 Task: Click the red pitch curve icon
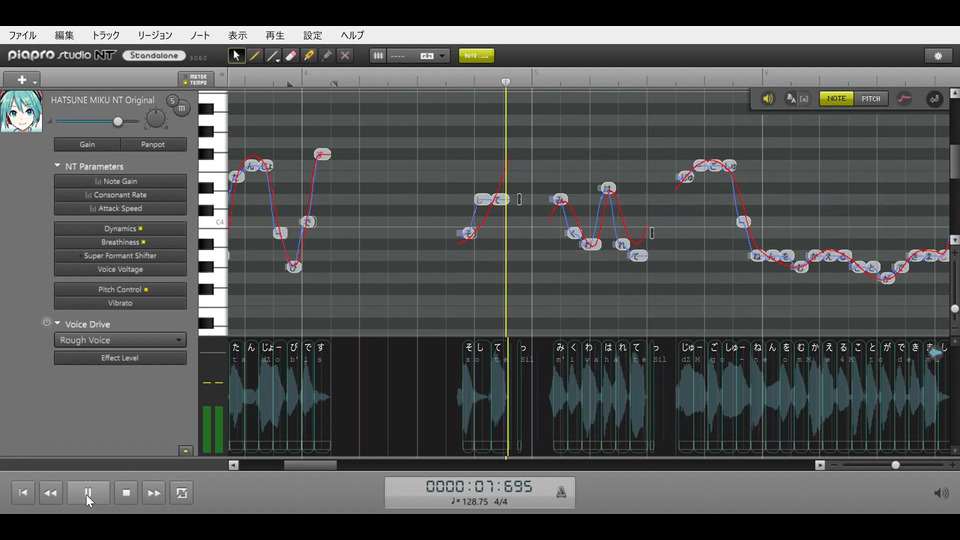tap(904, 99)
